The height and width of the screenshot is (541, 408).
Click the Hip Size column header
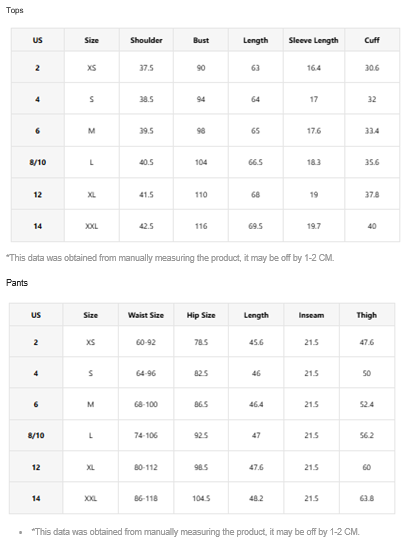pos(201,315)
